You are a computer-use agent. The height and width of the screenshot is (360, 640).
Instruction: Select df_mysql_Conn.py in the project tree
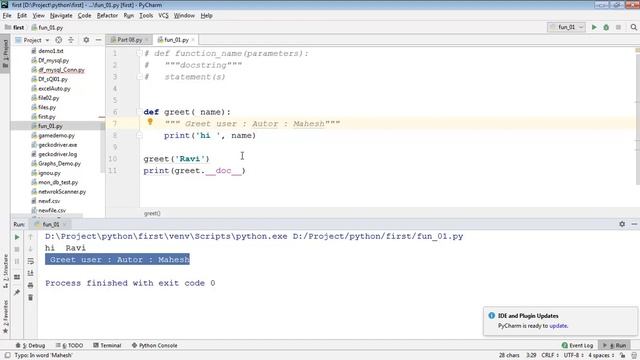61,70
